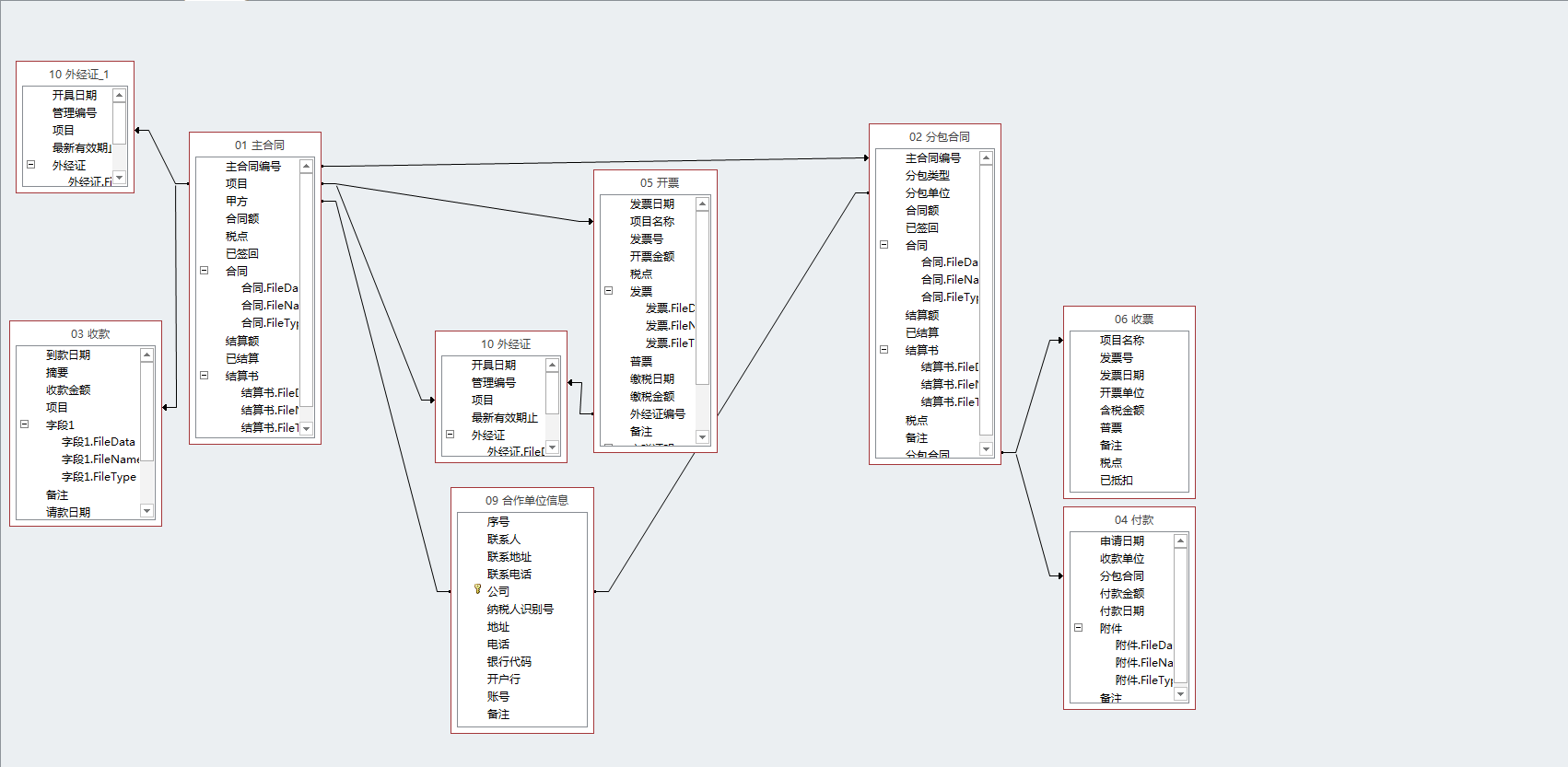The width and height of the screenshot is (1568, 767).
Task: Click the primary key icon beside 公司
Action: (477, 589)
